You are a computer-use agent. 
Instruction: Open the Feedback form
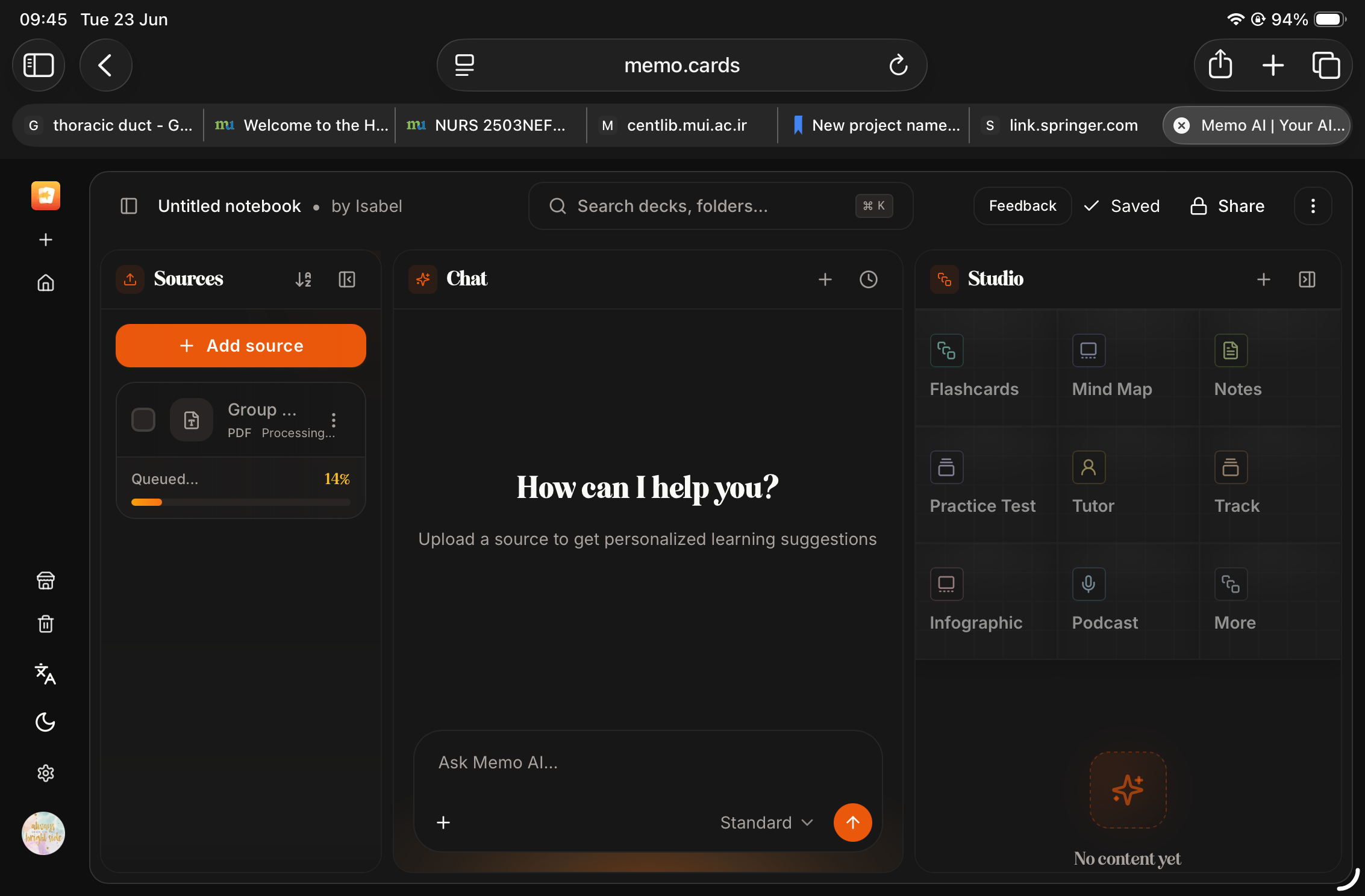(x=1023, y=206)
